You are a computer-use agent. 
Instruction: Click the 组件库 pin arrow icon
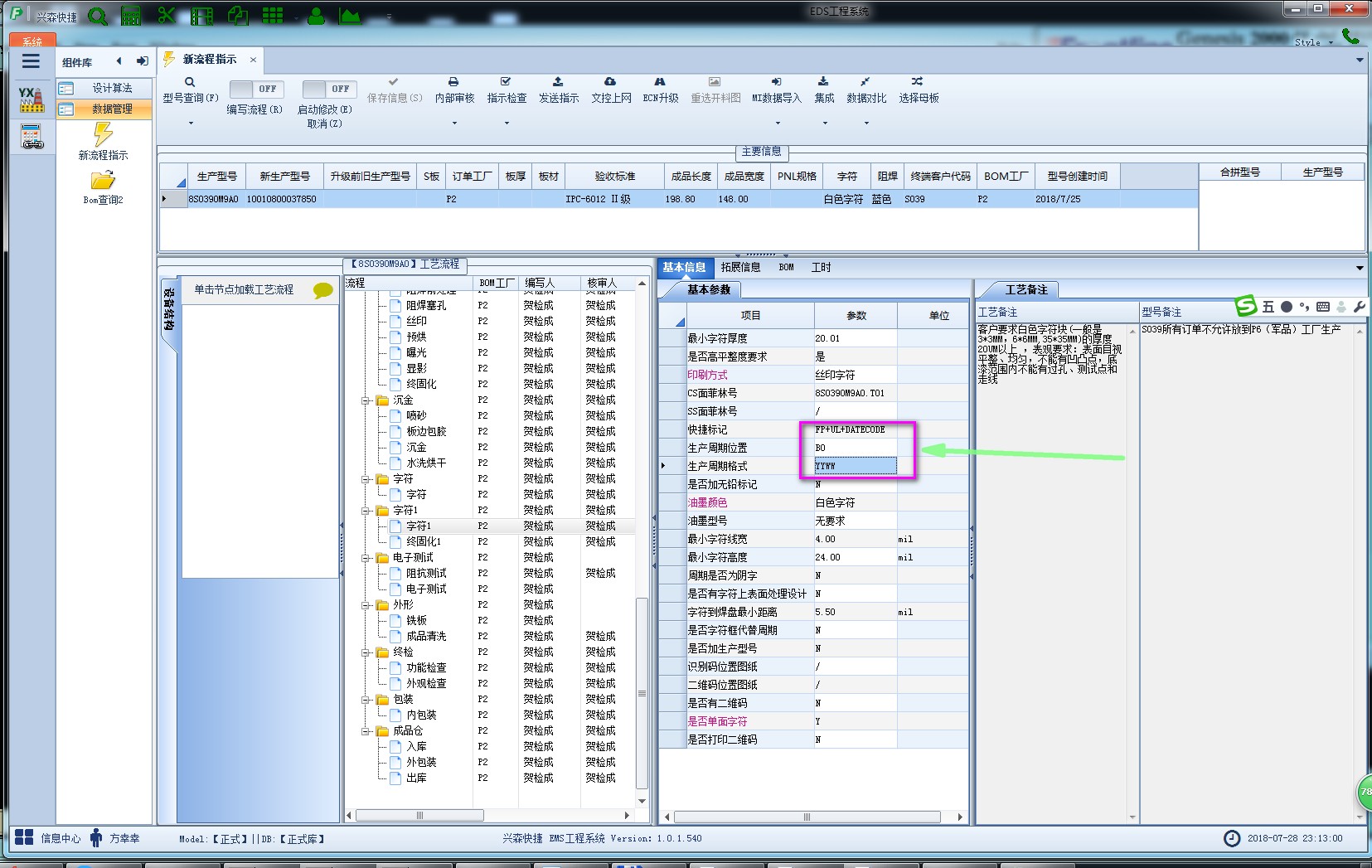143,61
